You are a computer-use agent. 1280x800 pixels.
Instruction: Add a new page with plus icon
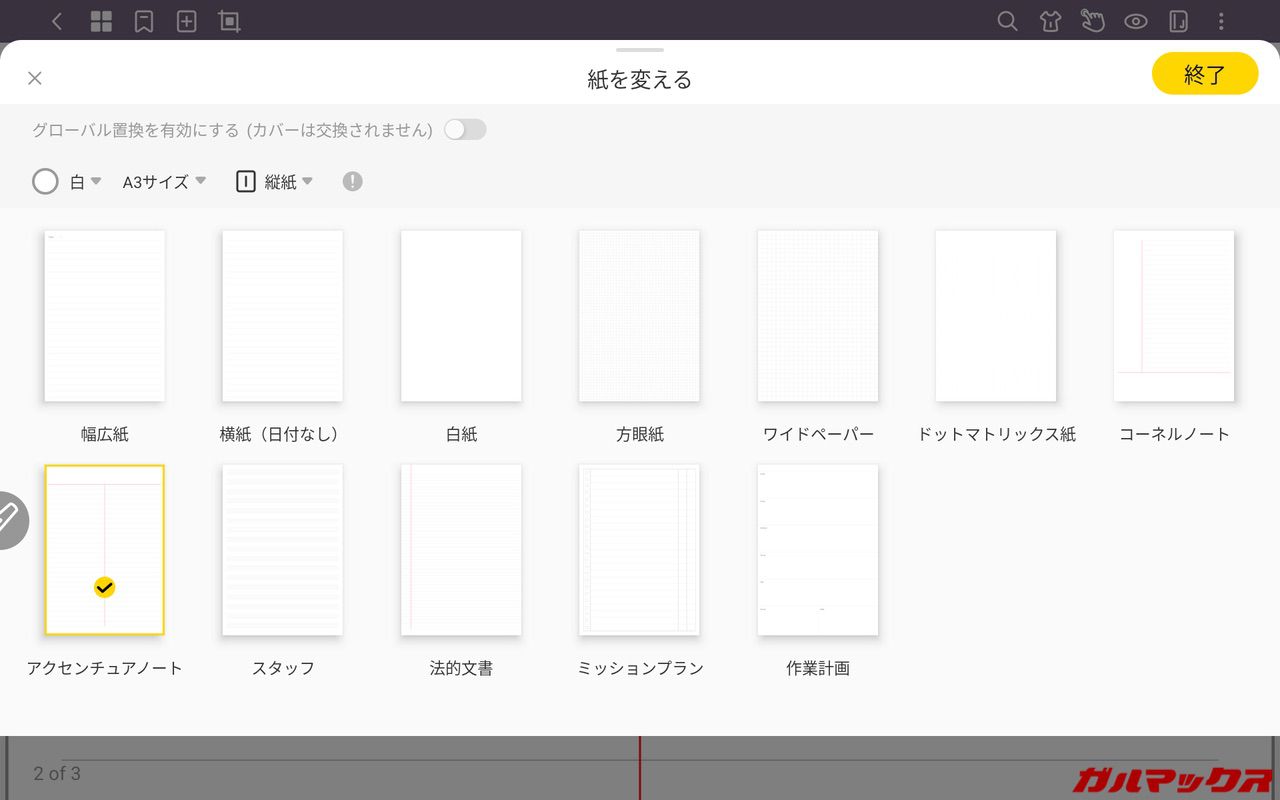[x=187, y=21]
